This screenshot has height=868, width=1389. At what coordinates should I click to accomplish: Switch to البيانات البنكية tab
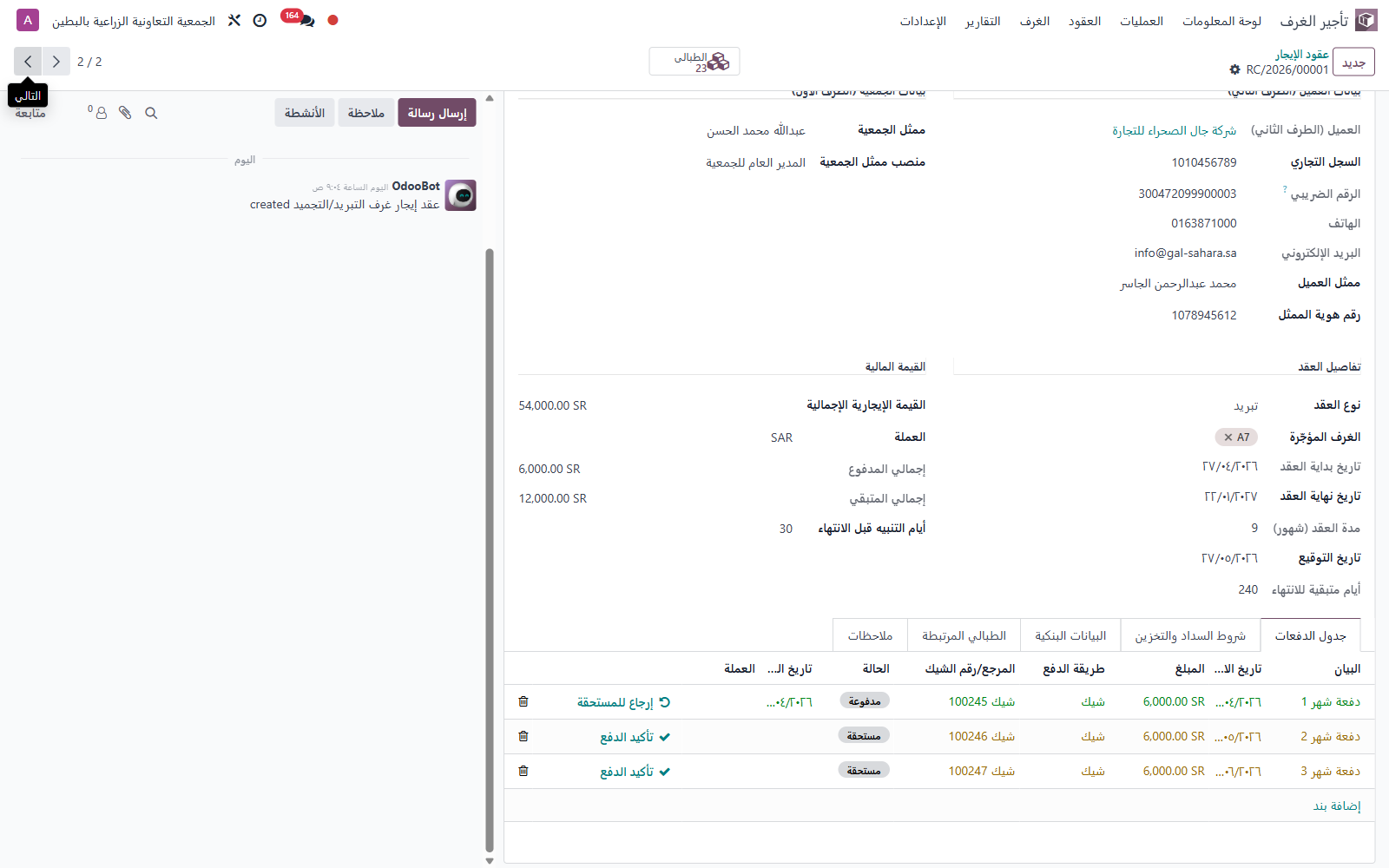click(x=1070, y=635)
